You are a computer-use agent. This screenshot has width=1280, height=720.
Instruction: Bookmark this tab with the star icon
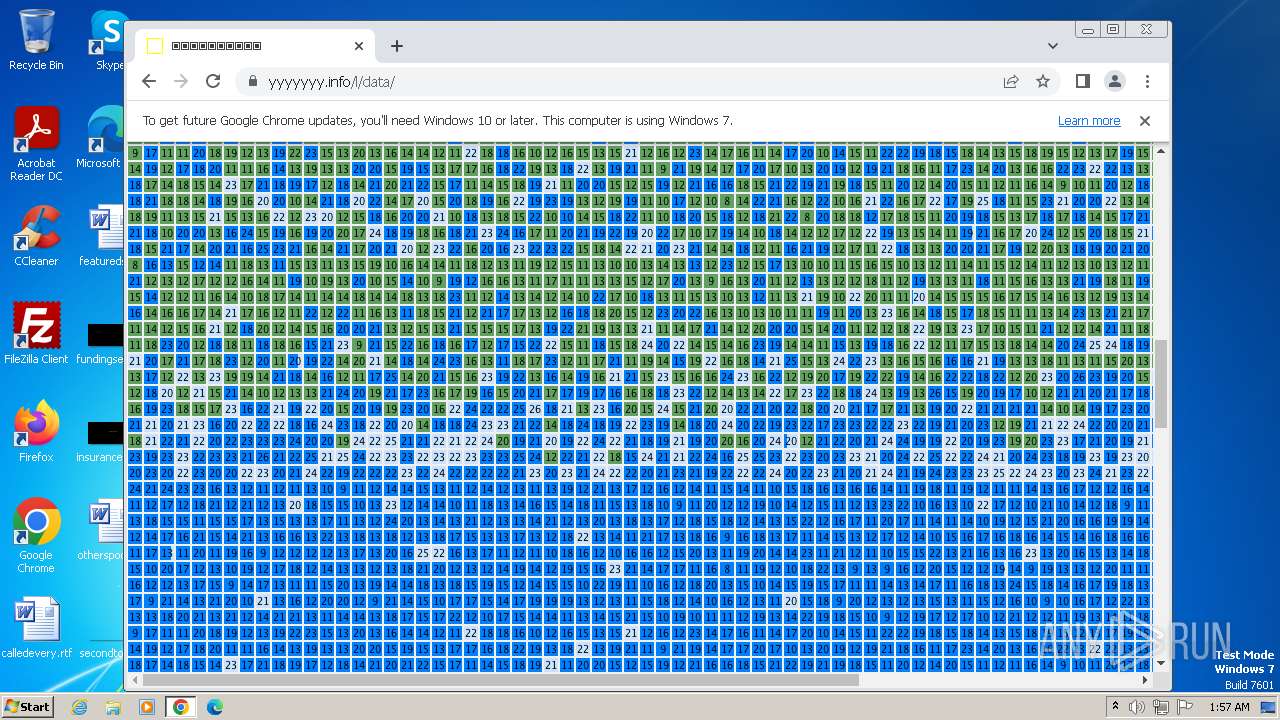(1043, 81)
